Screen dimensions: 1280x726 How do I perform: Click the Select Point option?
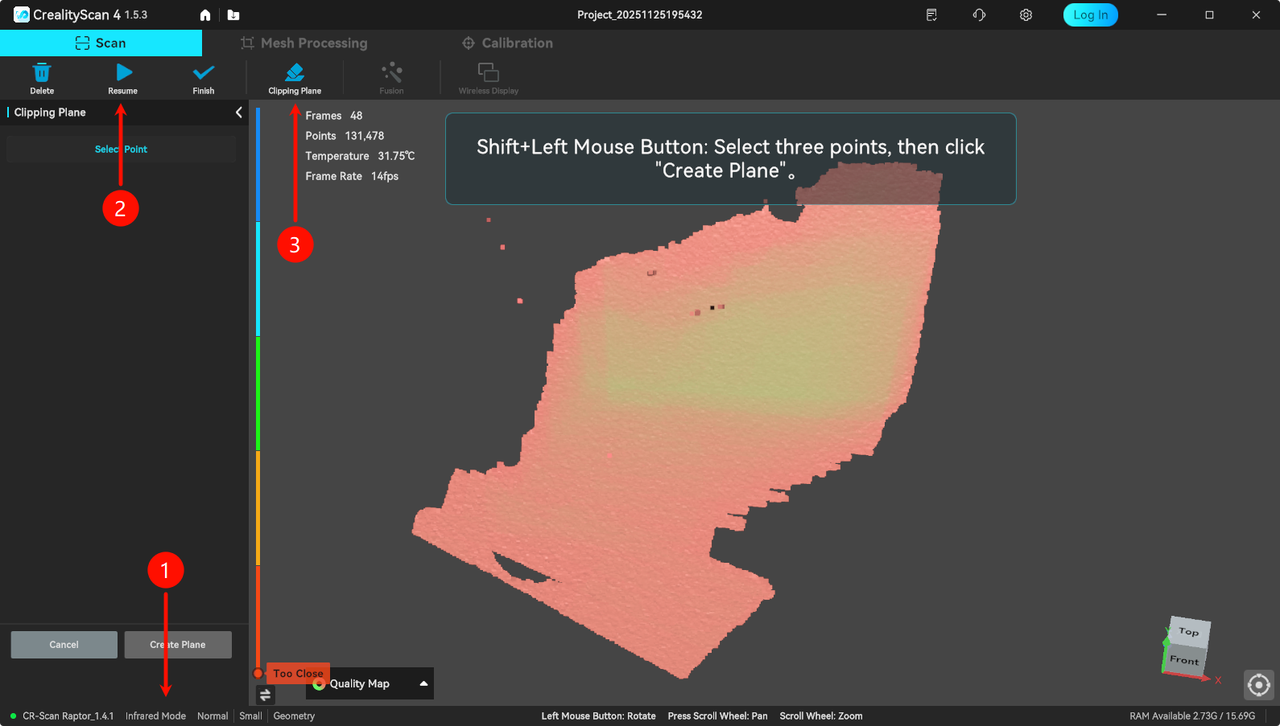pyautogui.click(x=121, y=149)
